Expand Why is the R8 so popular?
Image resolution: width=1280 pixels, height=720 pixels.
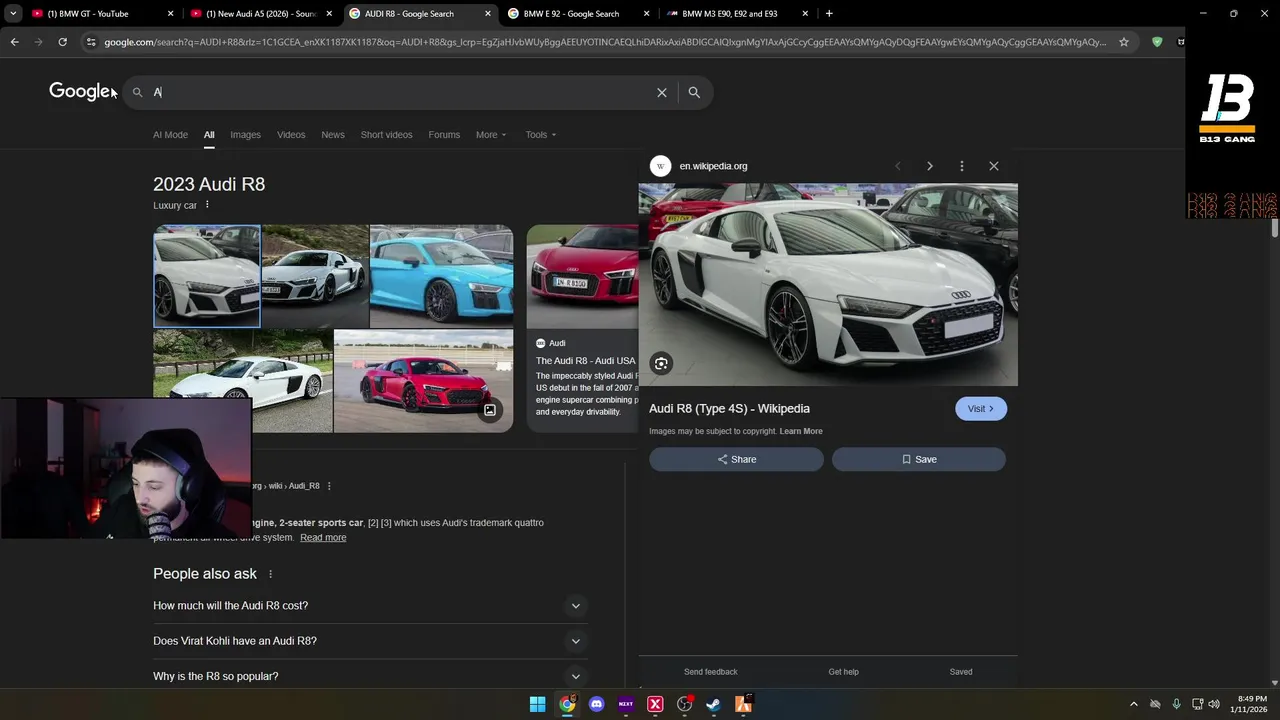(369, 676)
